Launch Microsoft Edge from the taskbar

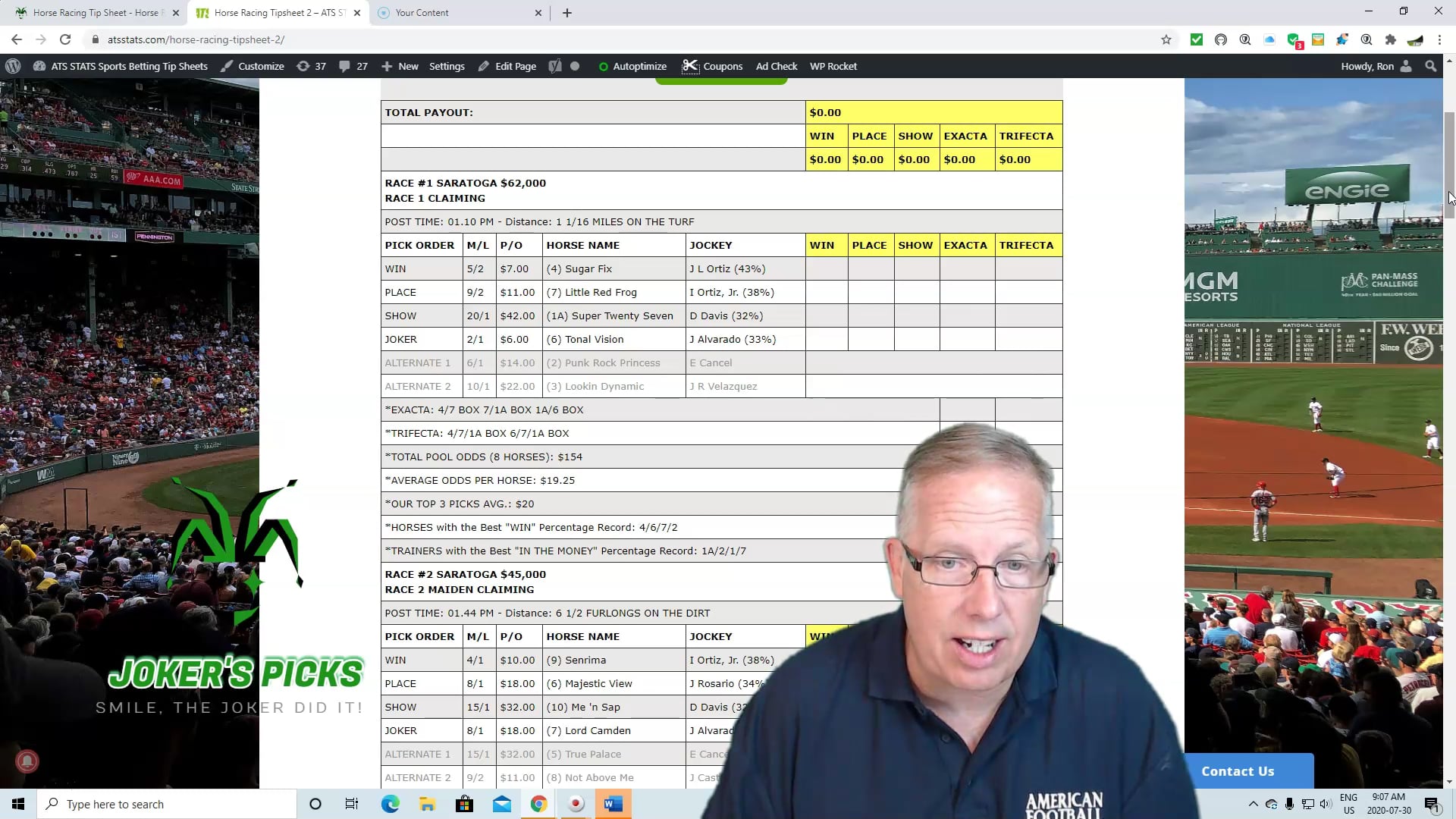390,804
